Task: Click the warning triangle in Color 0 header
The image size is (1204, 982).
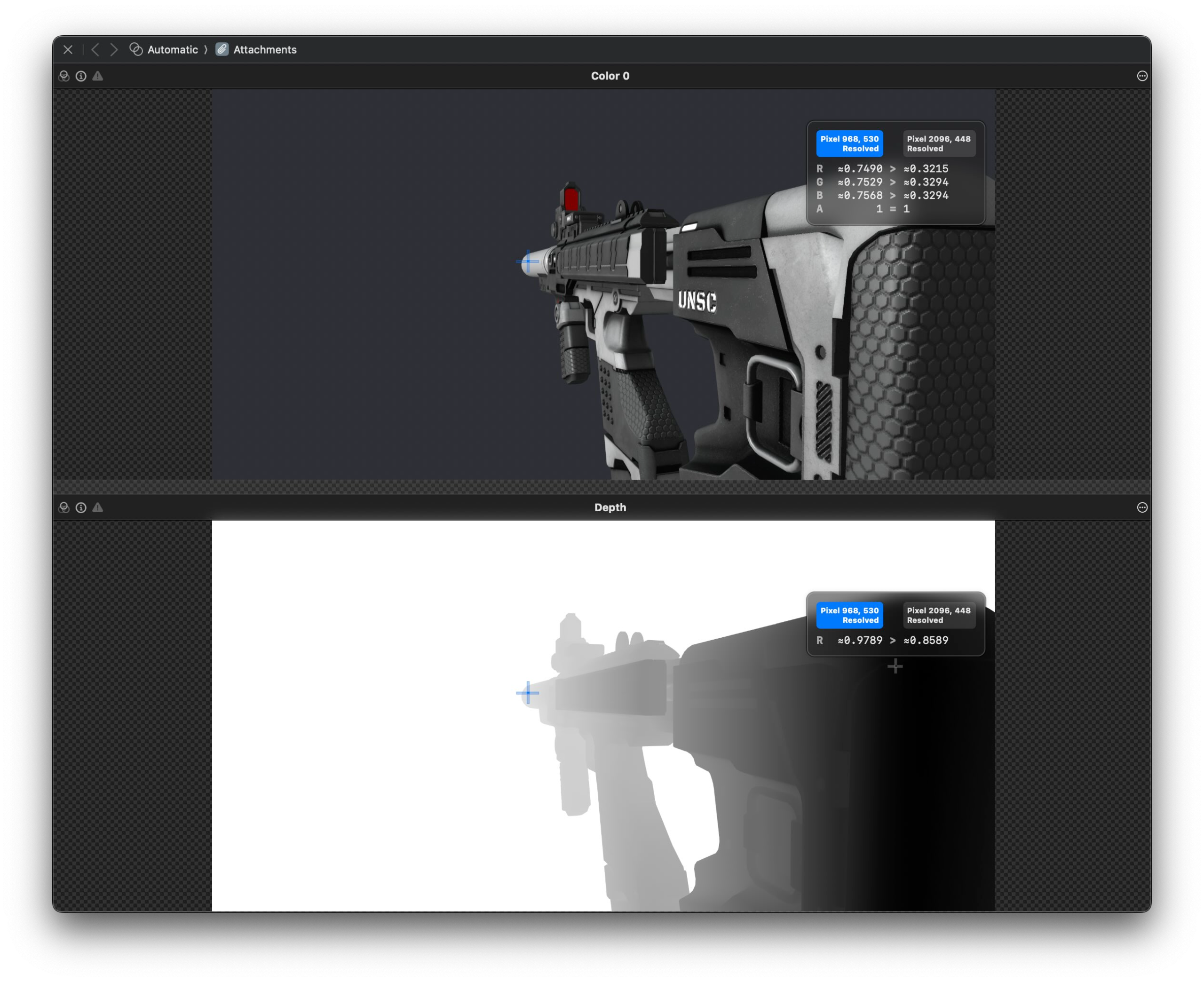Action: tap(98, 76)
